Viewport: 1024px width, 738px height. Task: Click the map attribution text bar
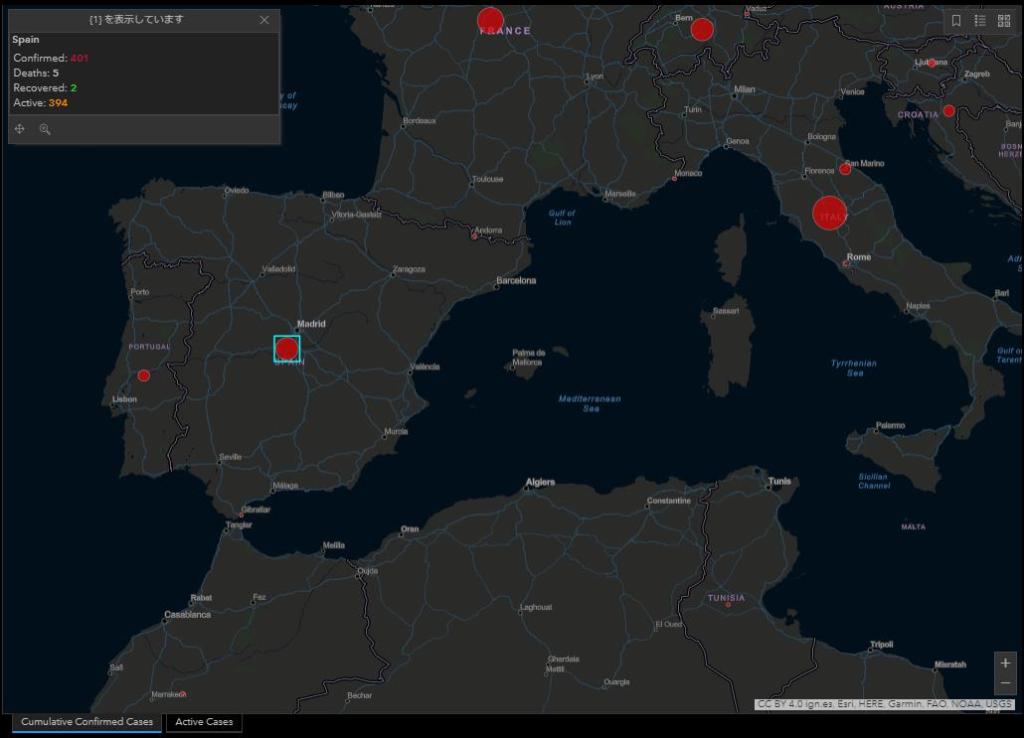[x=884, y=704]
